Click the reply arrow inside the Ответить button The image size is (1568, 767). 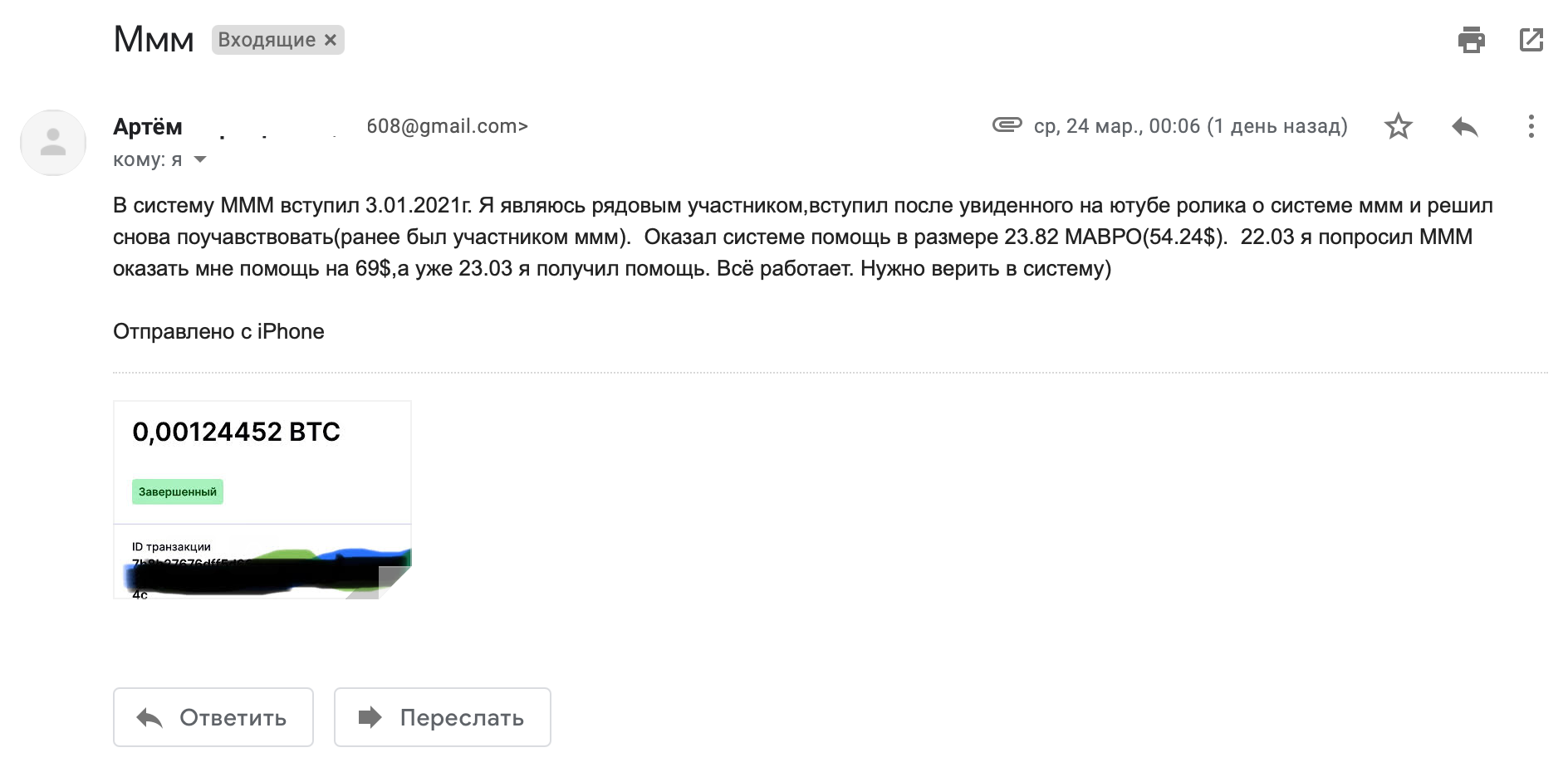pos(149,717)
